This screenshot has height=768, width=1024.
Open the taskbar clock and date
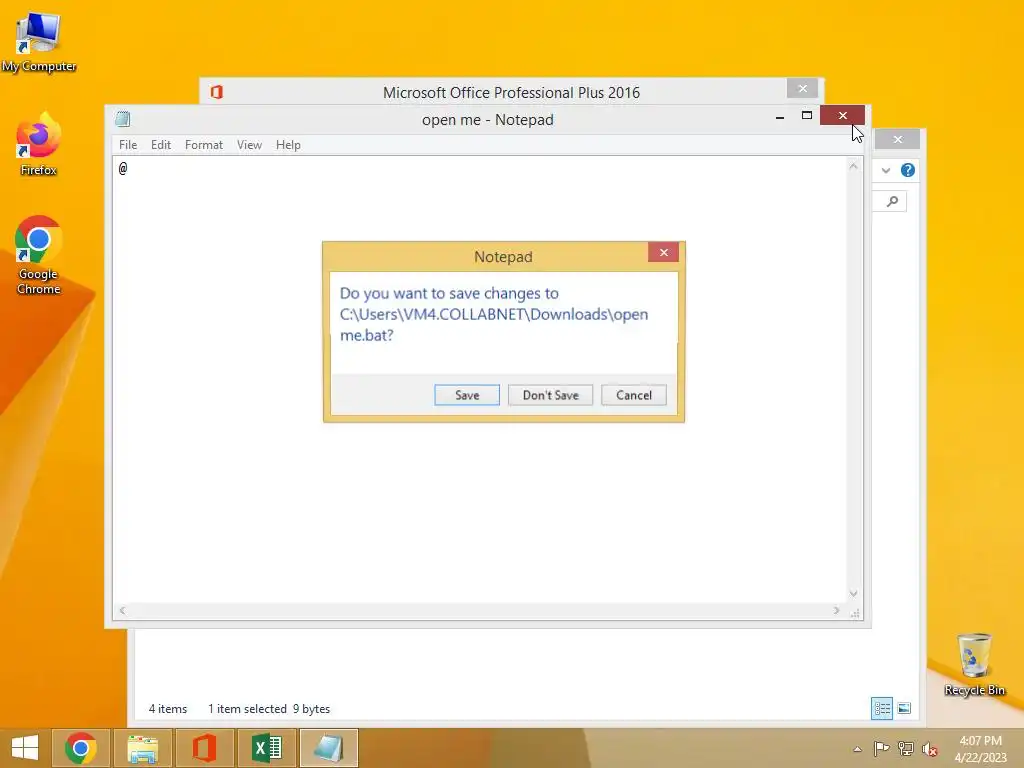pyautogui.click(x=980, y=749)
